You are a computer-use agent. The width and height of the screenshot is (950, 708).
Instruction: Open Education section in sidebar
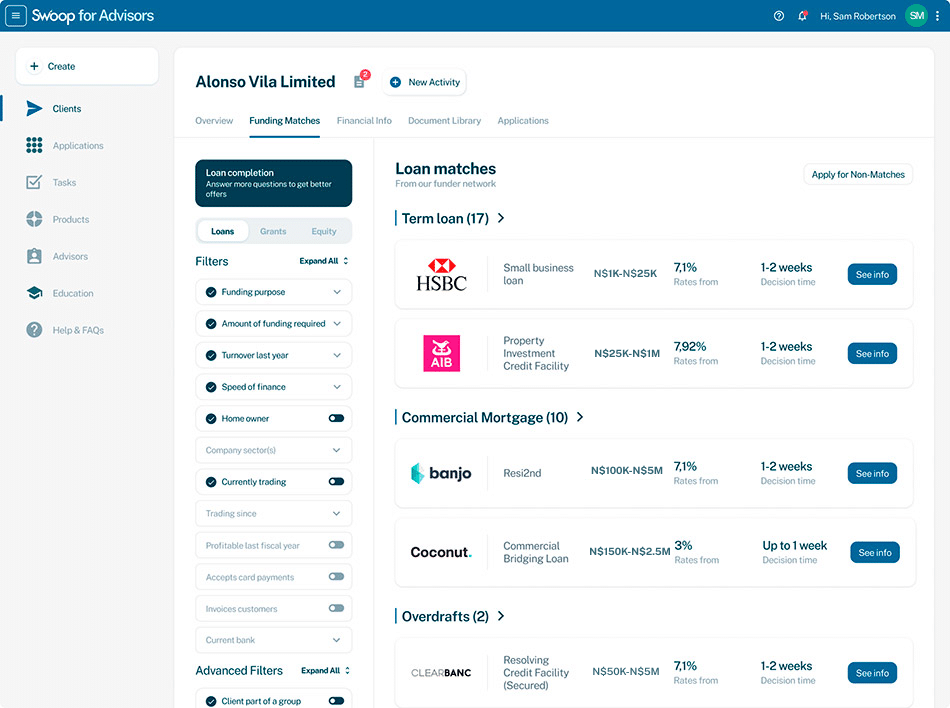pos(72,293)
